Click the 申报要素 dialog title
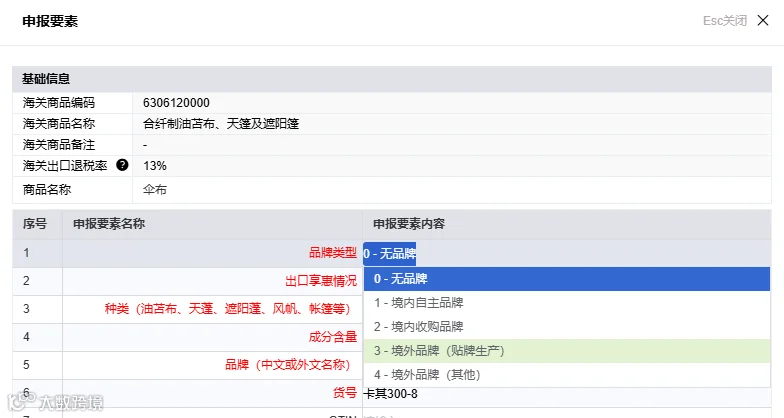 point(50,21)
